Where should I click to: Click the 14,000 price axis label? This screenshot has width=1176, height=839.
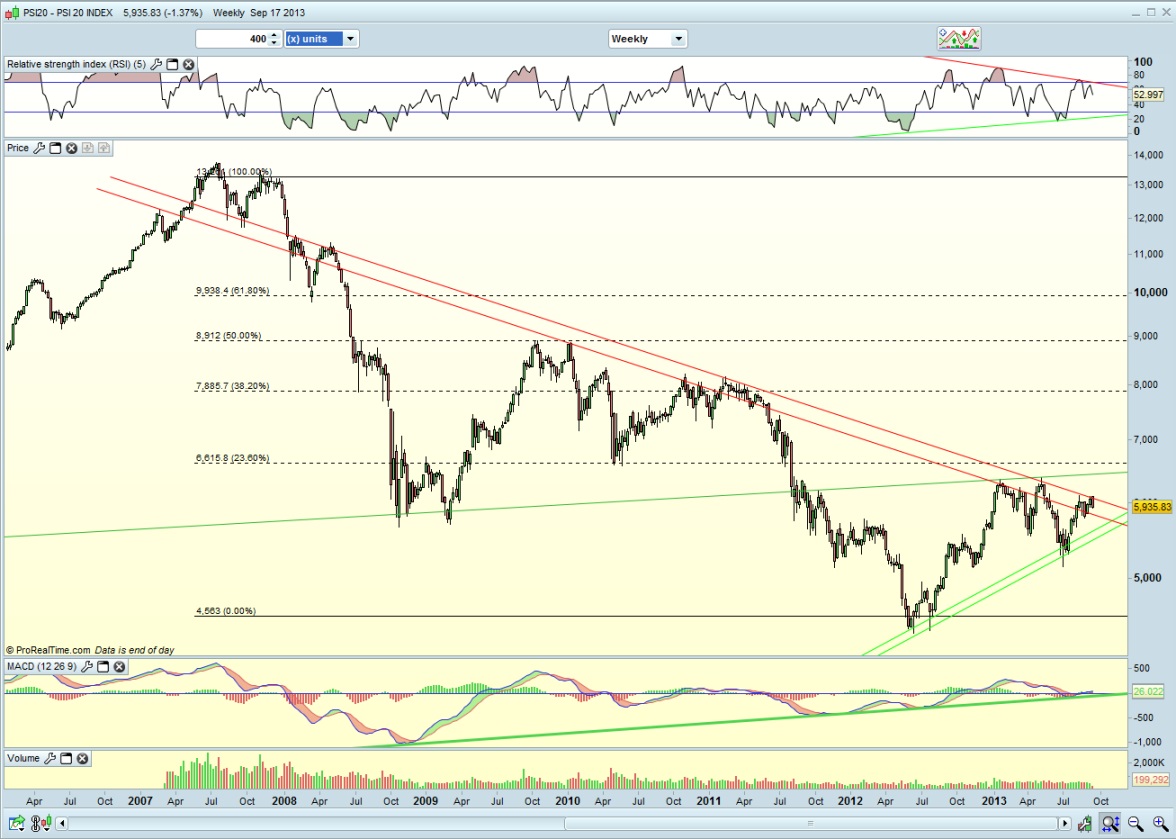(x=1150, y=155)
